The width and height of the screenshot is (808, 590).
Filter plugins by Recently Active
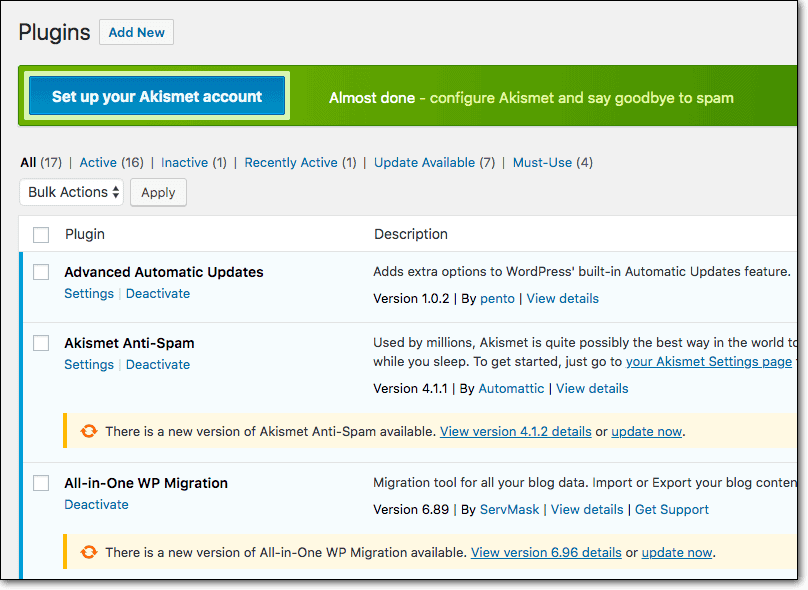tap(291, 163)
